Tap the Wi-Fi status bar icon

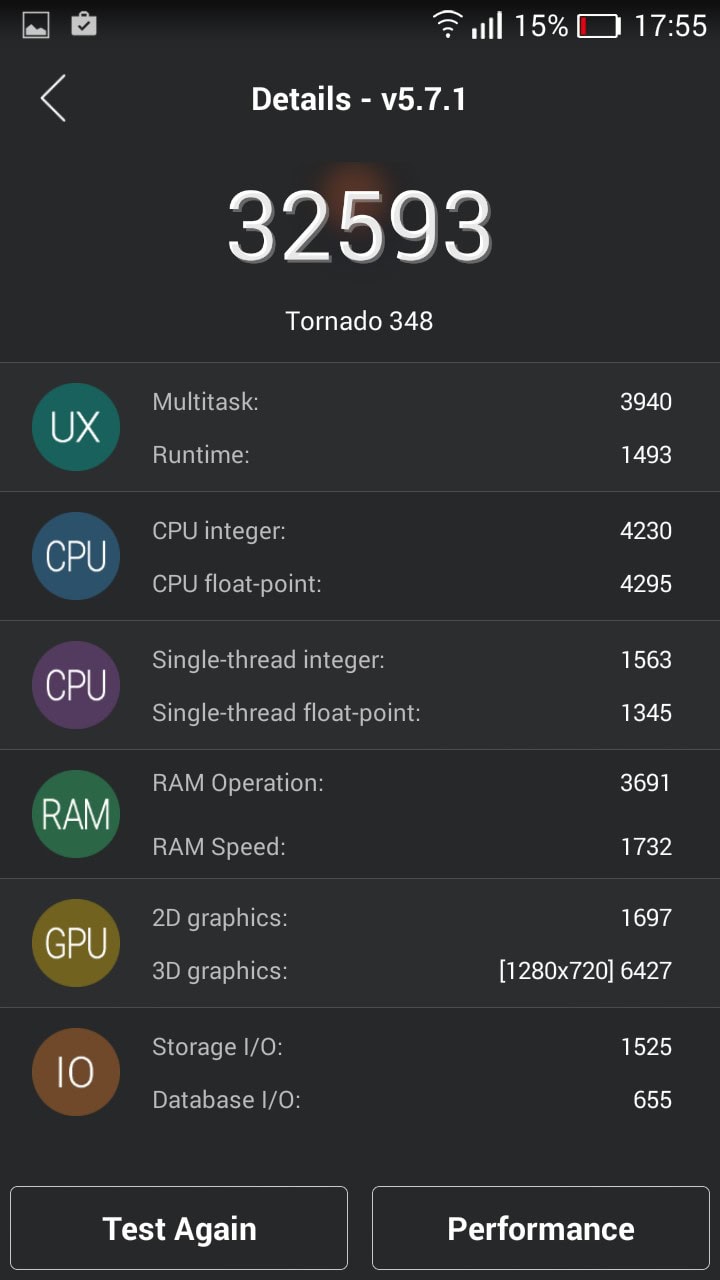448,24
